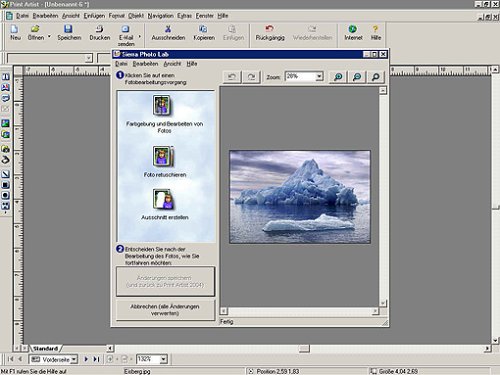
Task: Open the font combo box dropdown arrow
Action: [x=88, y=58]
